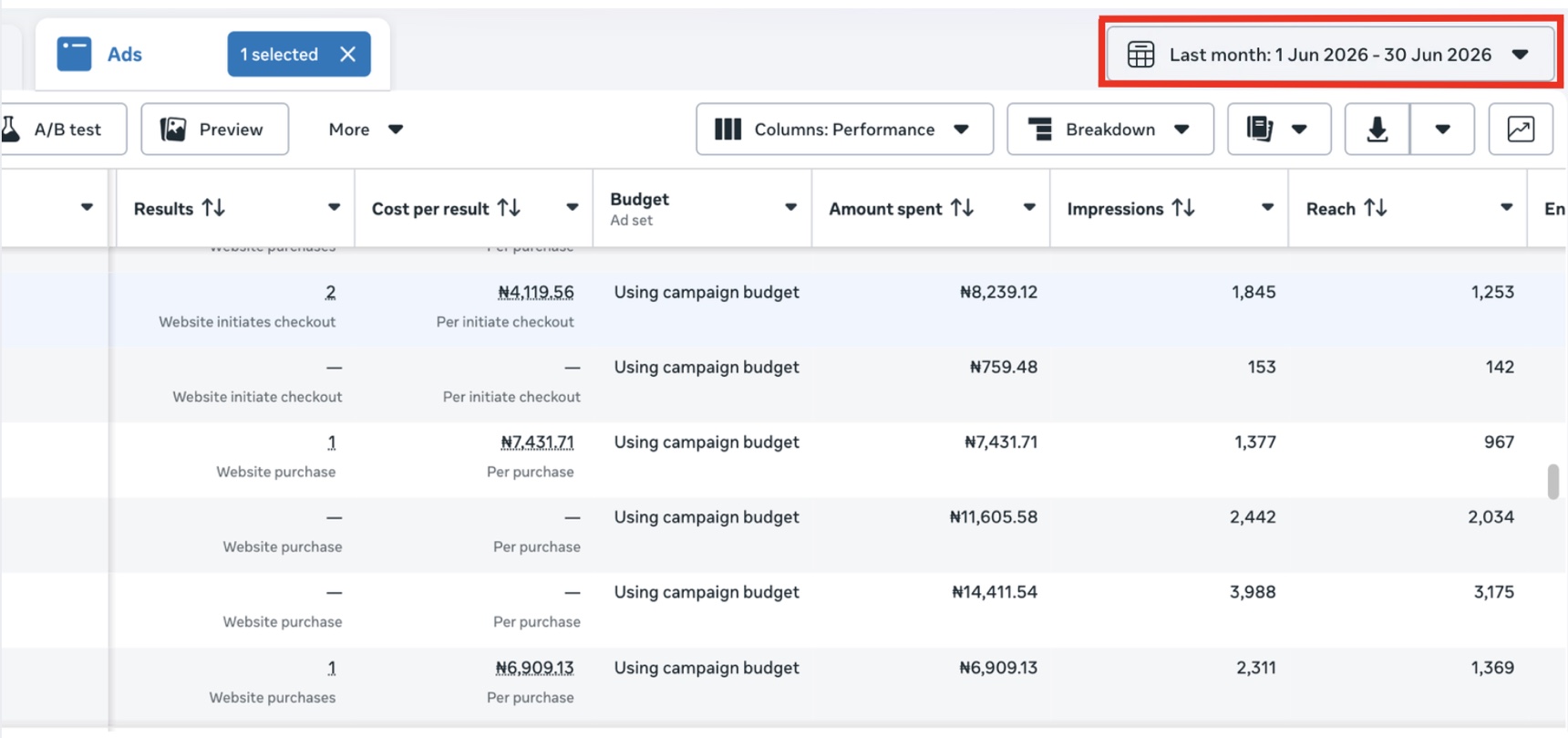Viewport: 1568px width, 738px height.
Task: Click reach value 1,369
Action: (1492, 668)
